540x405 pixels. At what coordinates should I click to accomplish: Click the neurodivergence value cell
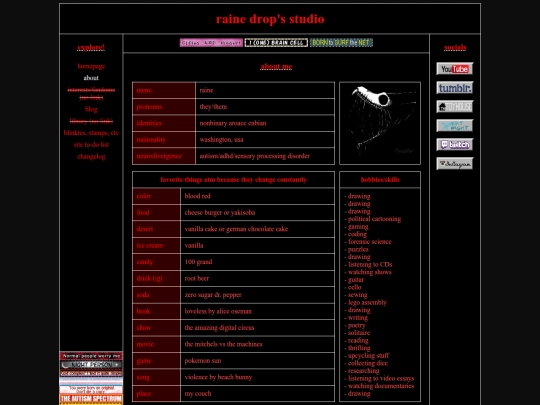click(x=265, y=156)
